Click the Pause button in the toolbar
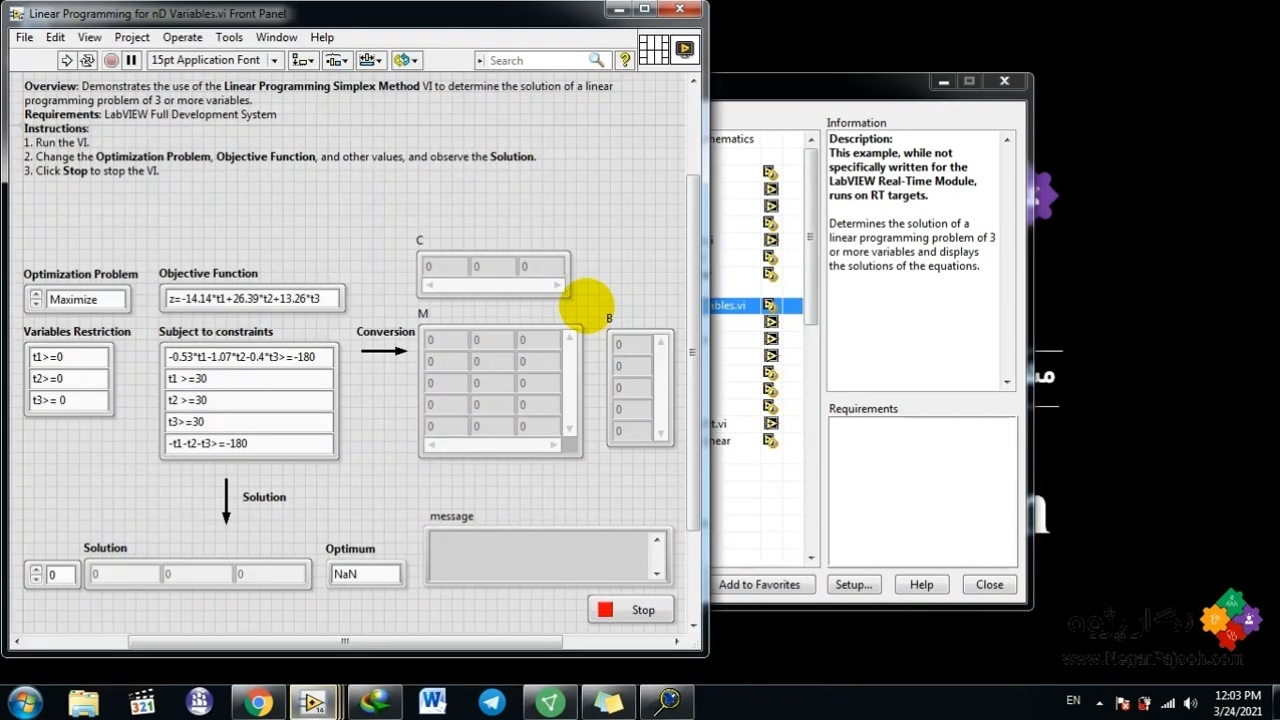The width and height of the screenshot is (1280, 720). click(131, 61)
